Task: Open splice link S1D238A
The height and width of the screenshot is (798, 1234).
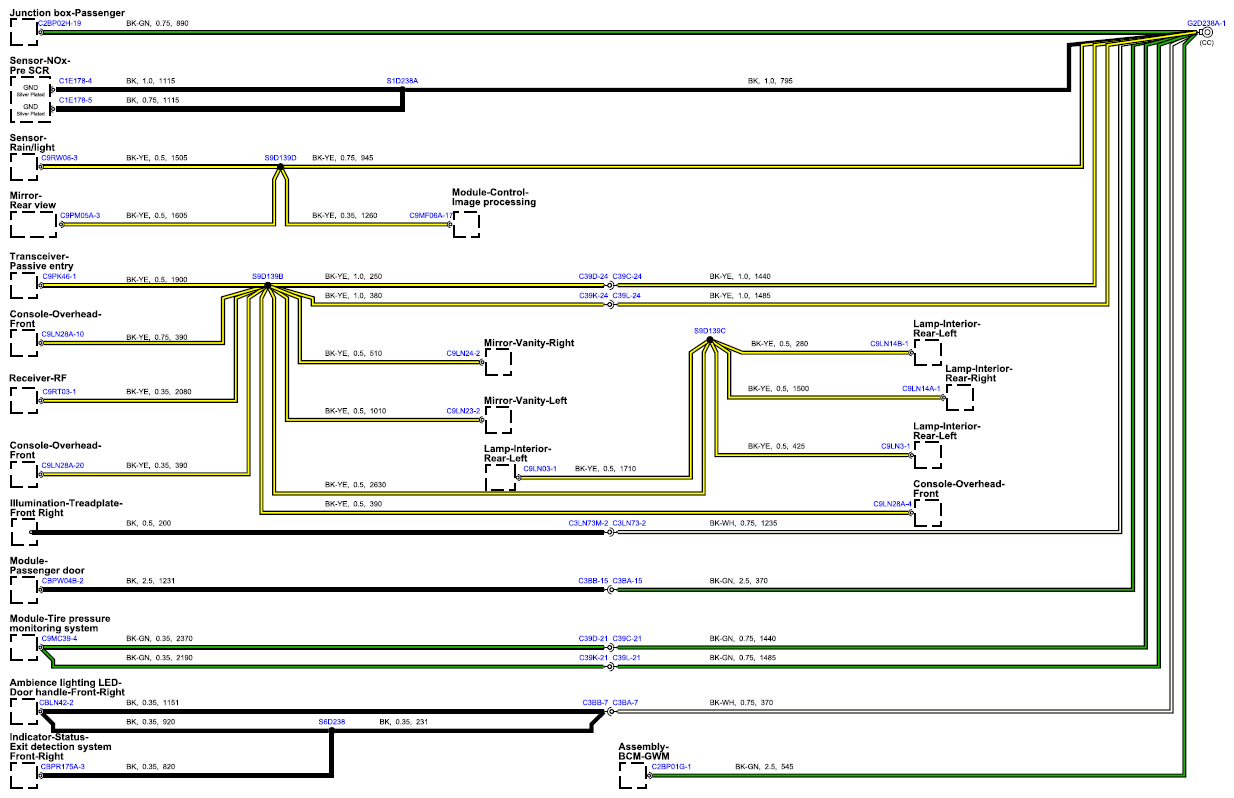Action: point(402,80)
